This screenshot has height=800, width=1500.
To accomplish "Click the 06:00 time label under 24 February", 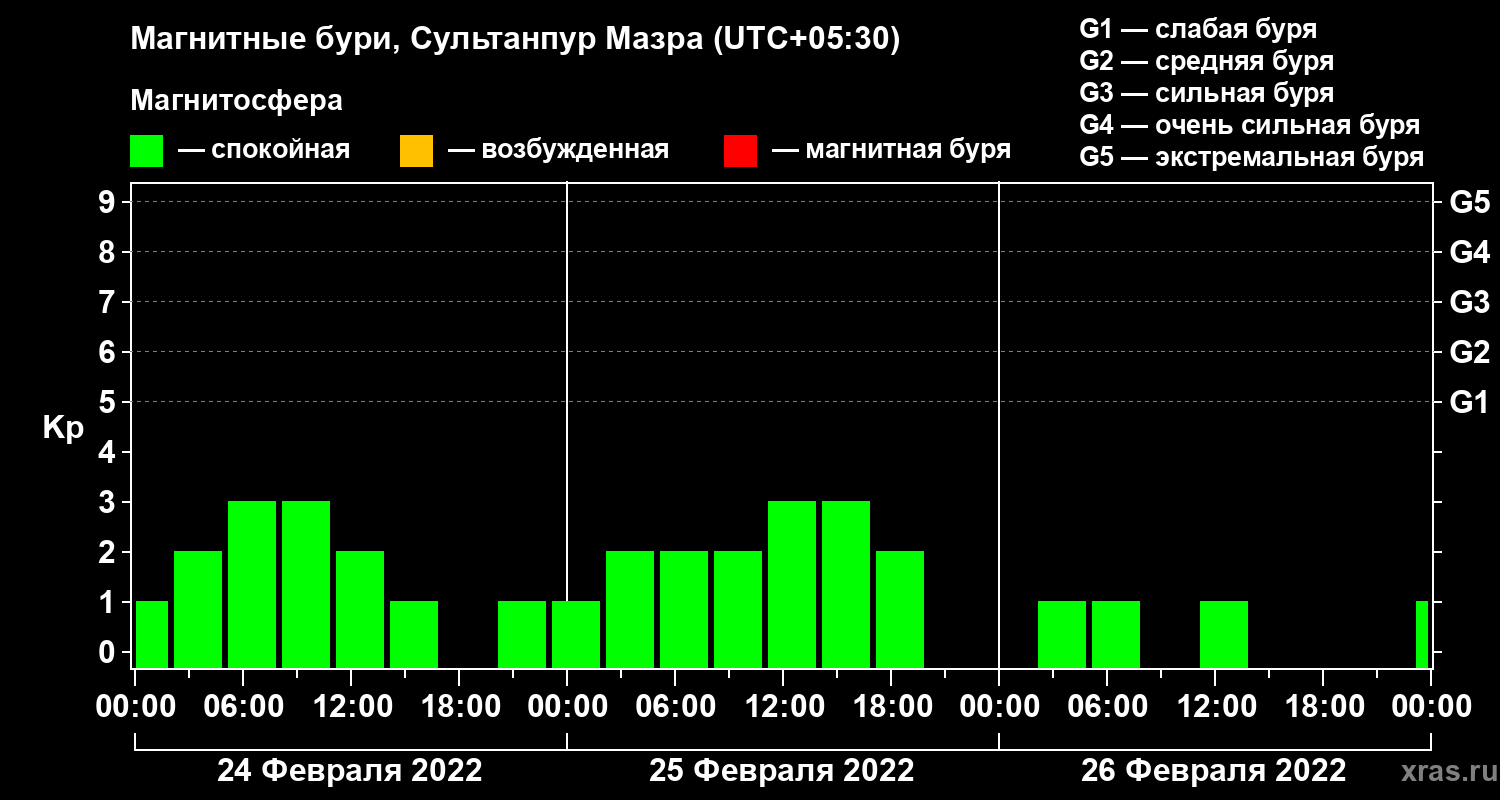I will 243,707.
